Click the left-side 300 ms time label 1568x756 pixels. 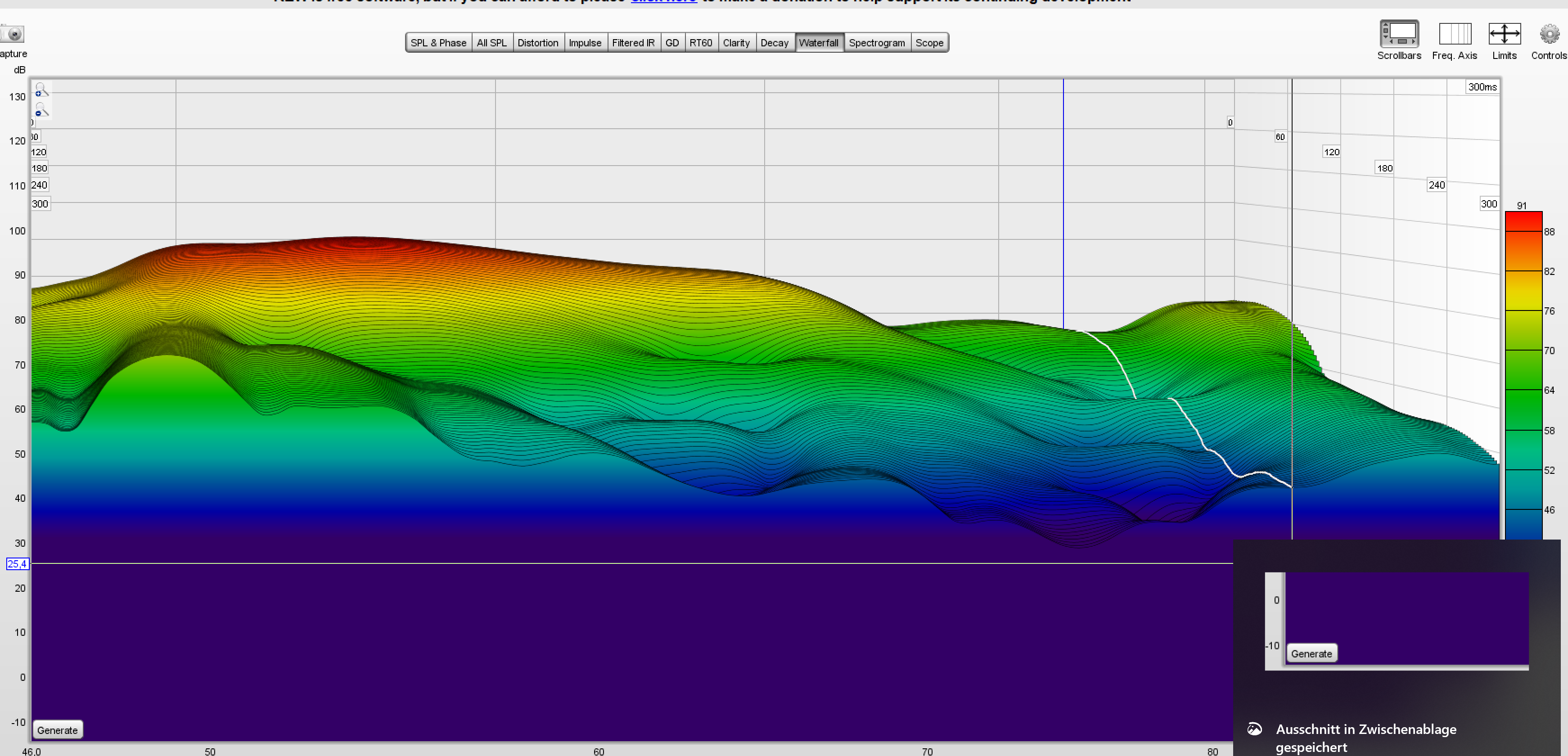(x=40, y=203)
